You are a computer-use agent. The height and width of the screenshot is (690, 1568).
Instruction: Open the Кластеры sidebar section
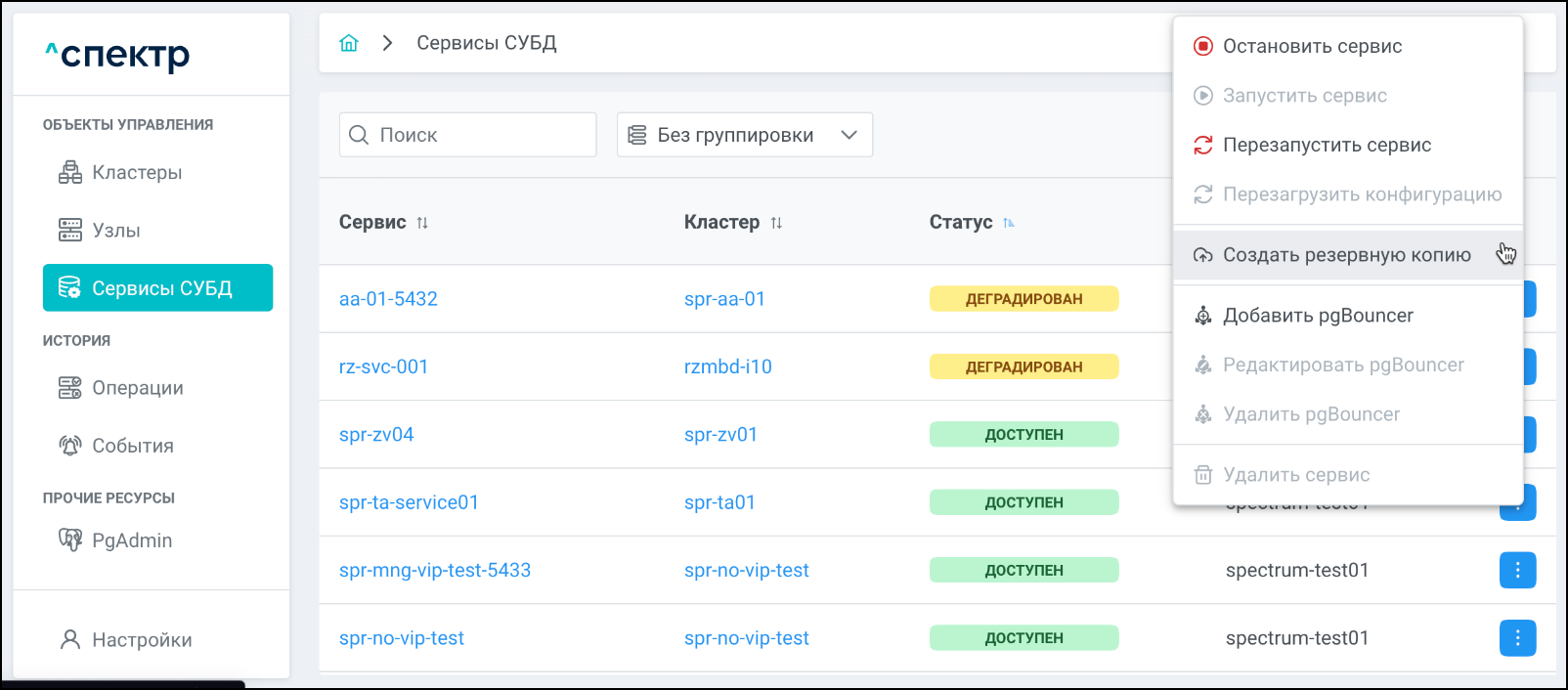(x=136, y=173)
